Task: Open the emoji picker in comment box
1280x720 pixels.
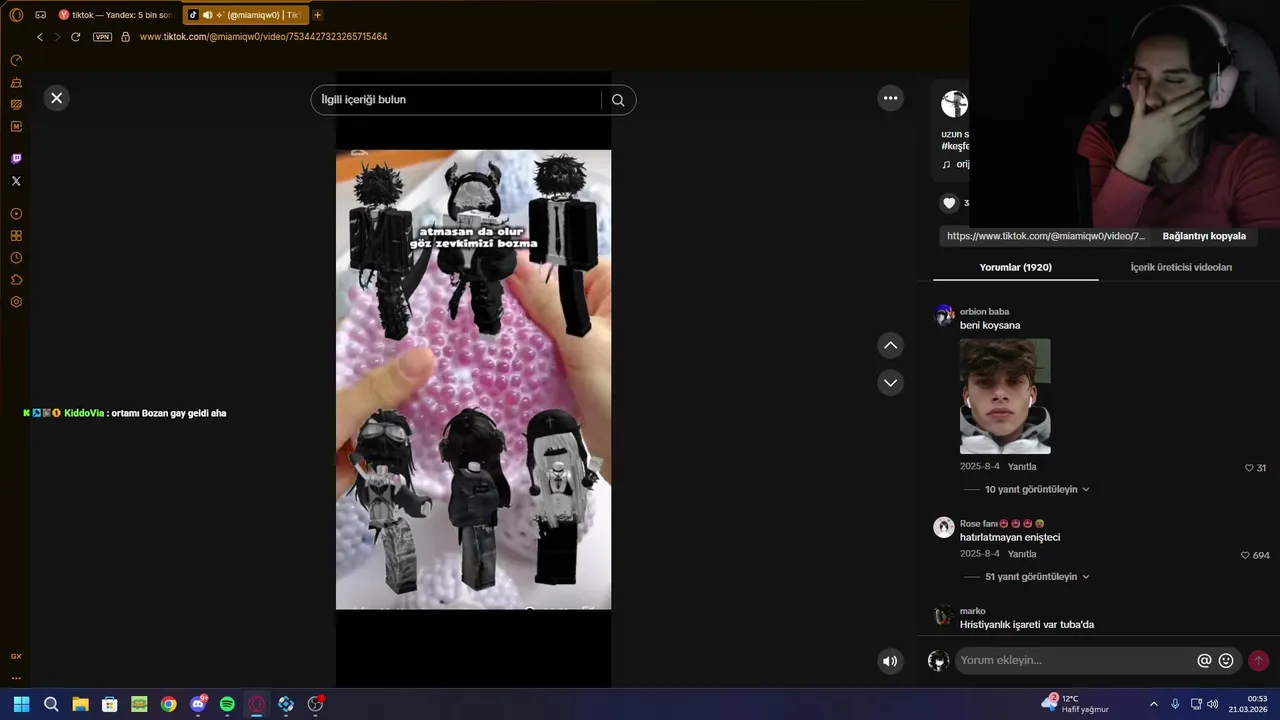Action: pyautogui.click(x=1226, y=661)
